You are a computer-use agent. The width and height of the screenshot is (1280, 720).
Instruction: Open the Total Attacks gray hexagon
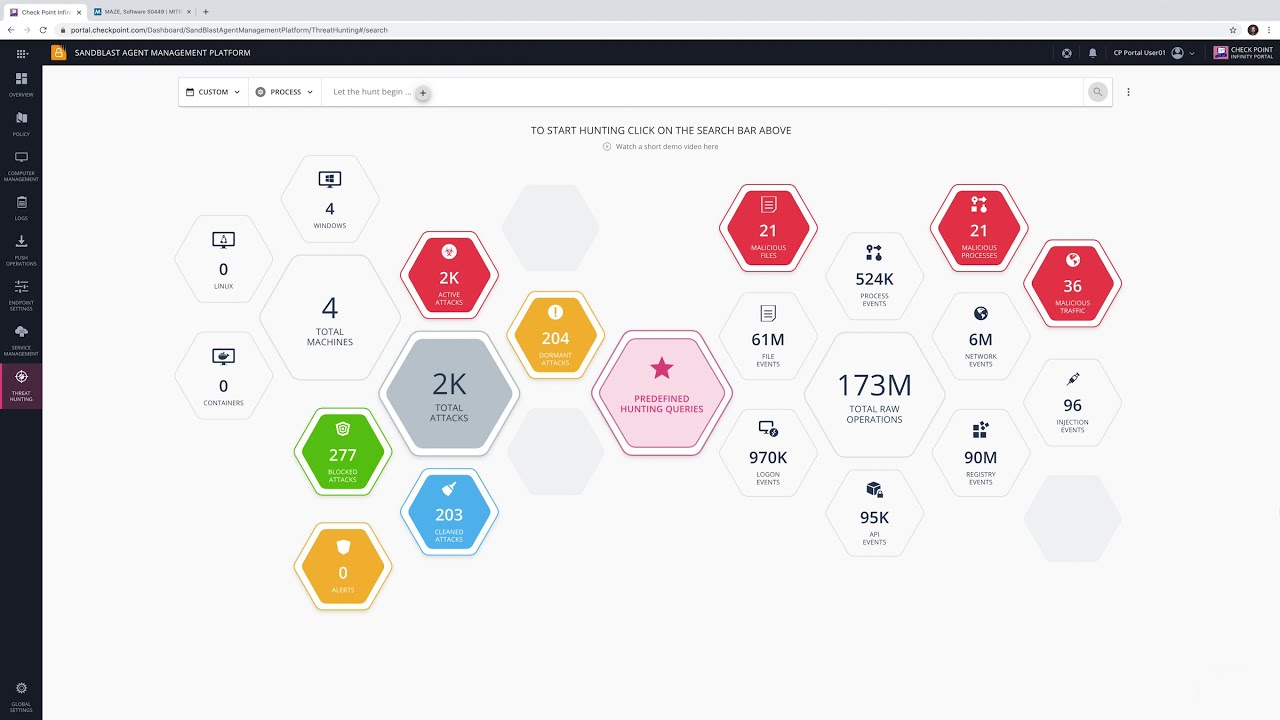[x=449, y=394]
